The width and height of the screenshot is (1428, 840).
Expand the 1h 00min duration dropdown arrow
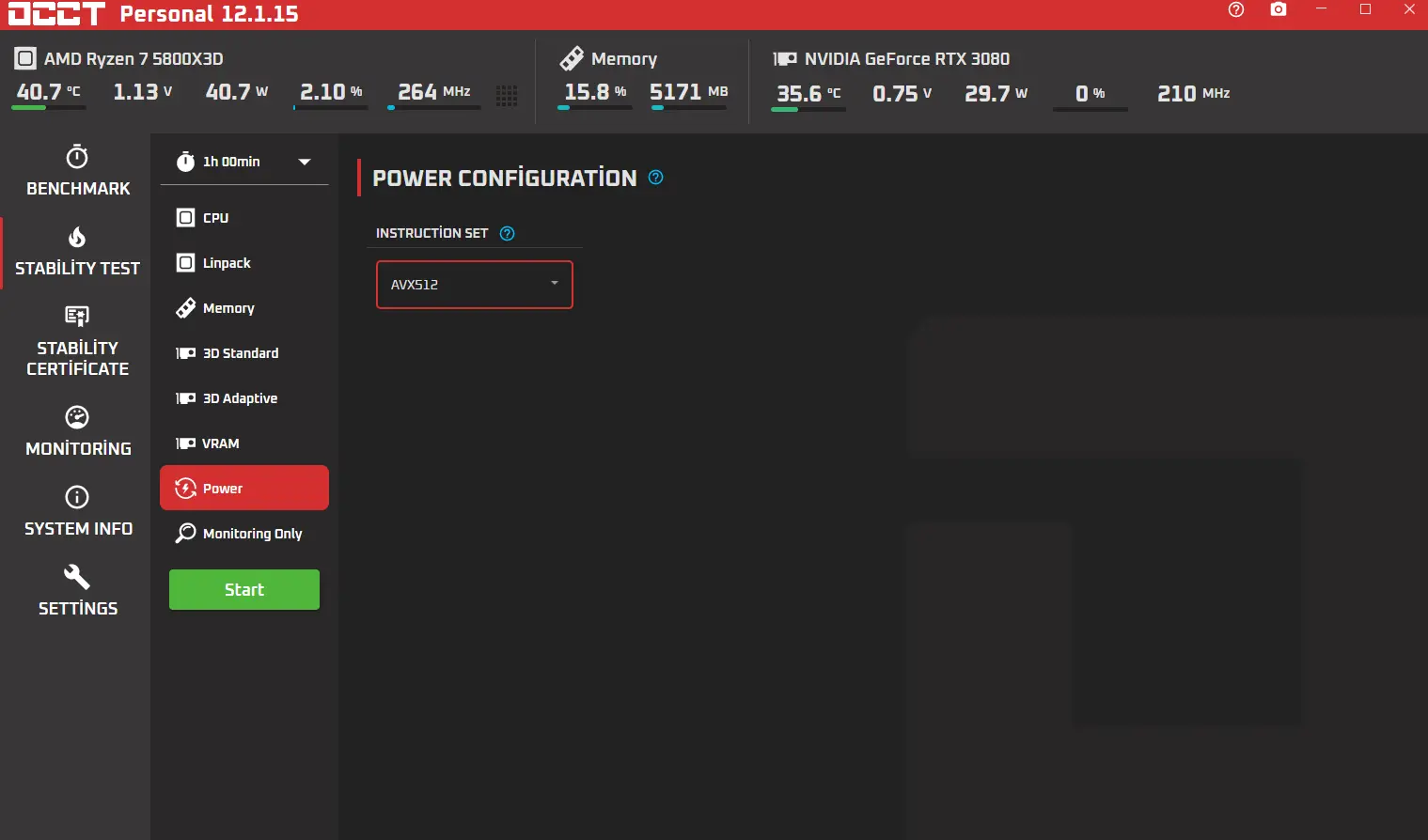pyautogui.click(x=305, y=162)
